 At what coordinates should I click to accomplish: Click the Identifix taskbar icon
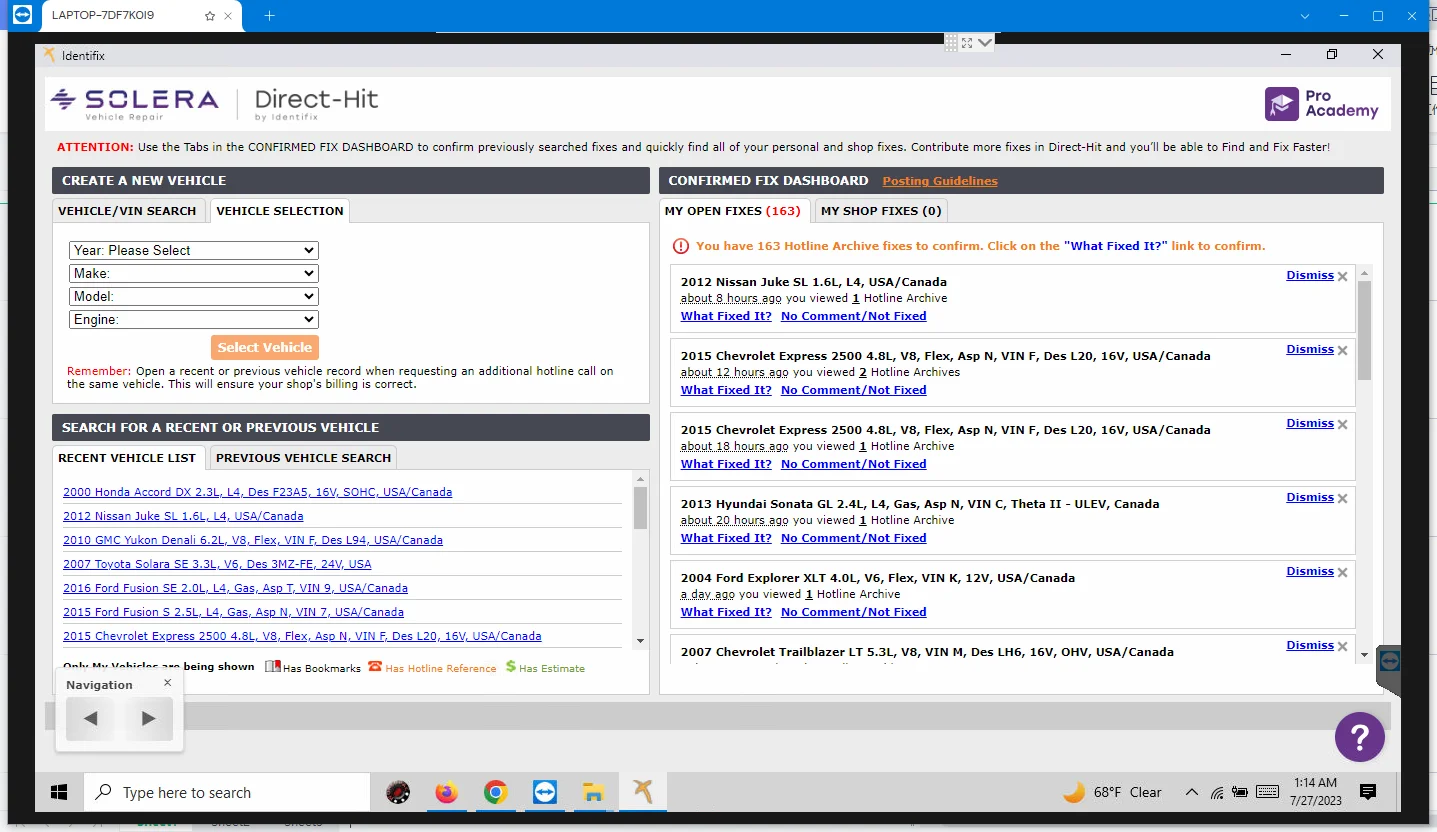(642, 792)
